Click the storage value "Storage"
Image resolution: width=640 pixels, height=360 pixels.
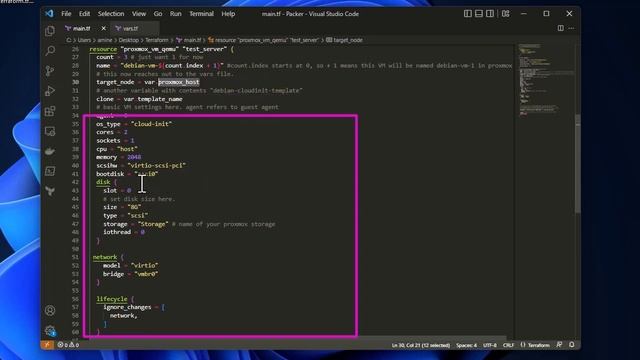pos(153,224)
